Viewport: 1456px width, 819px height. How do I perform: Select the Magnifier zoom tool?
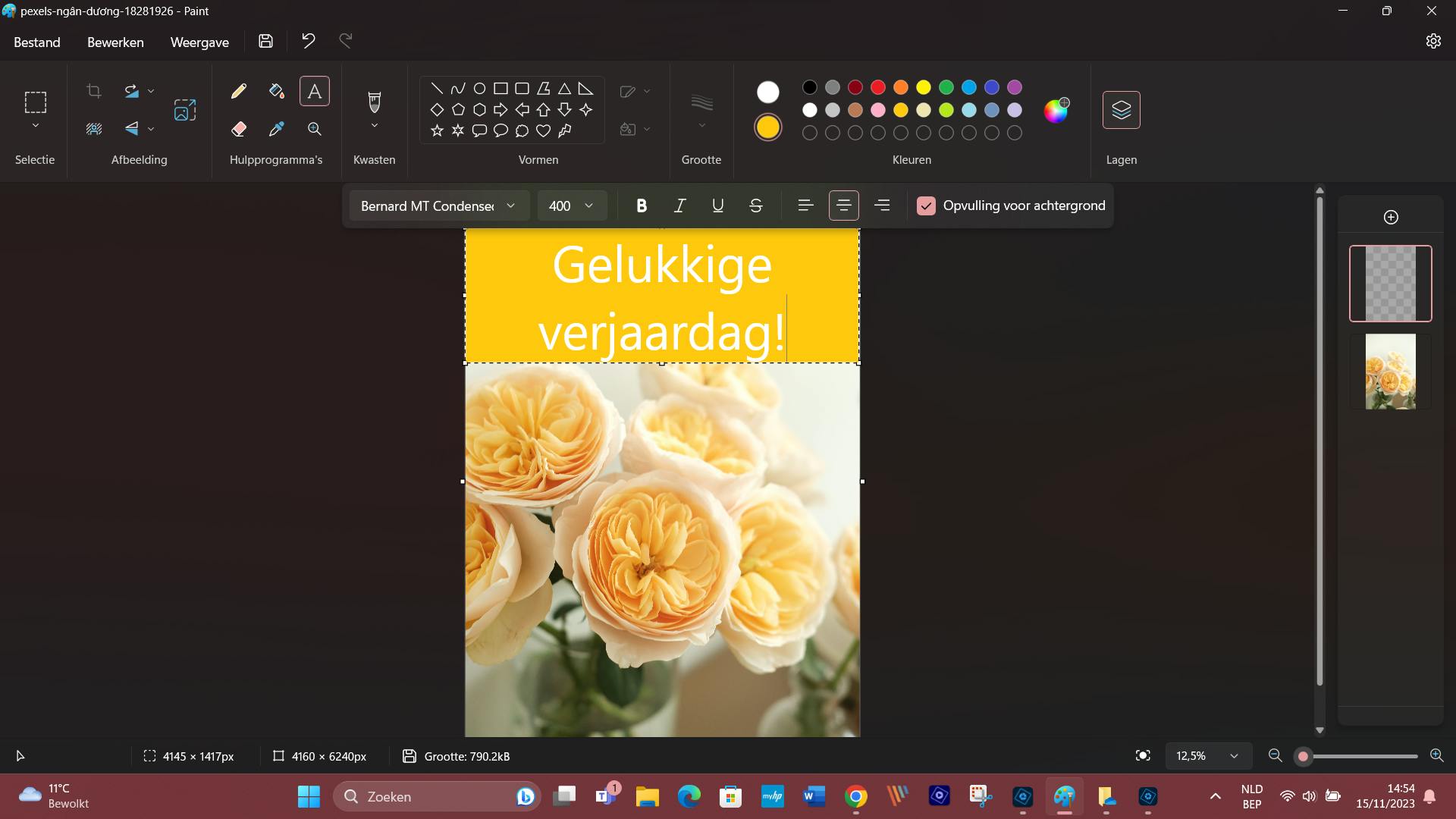point(315,129)
